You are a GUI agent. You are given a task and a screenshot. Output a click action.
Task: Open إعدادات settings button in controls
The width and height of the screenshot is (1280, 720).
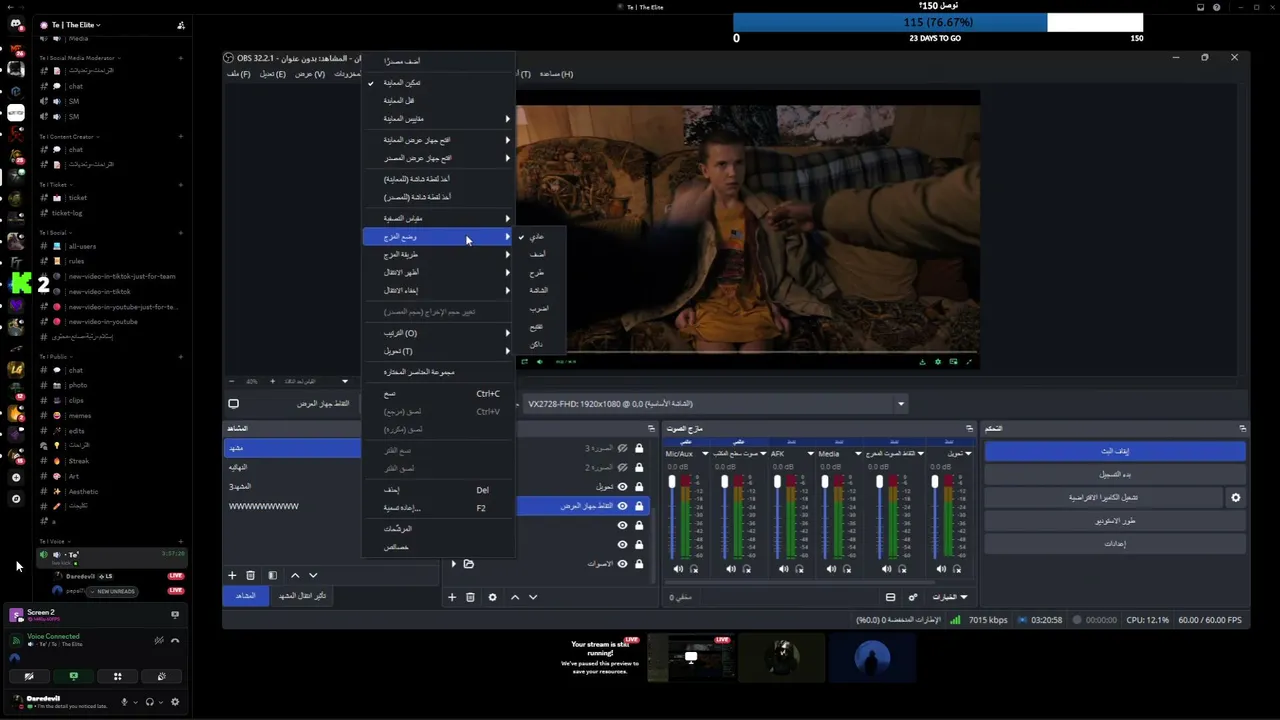(1115, 543)
